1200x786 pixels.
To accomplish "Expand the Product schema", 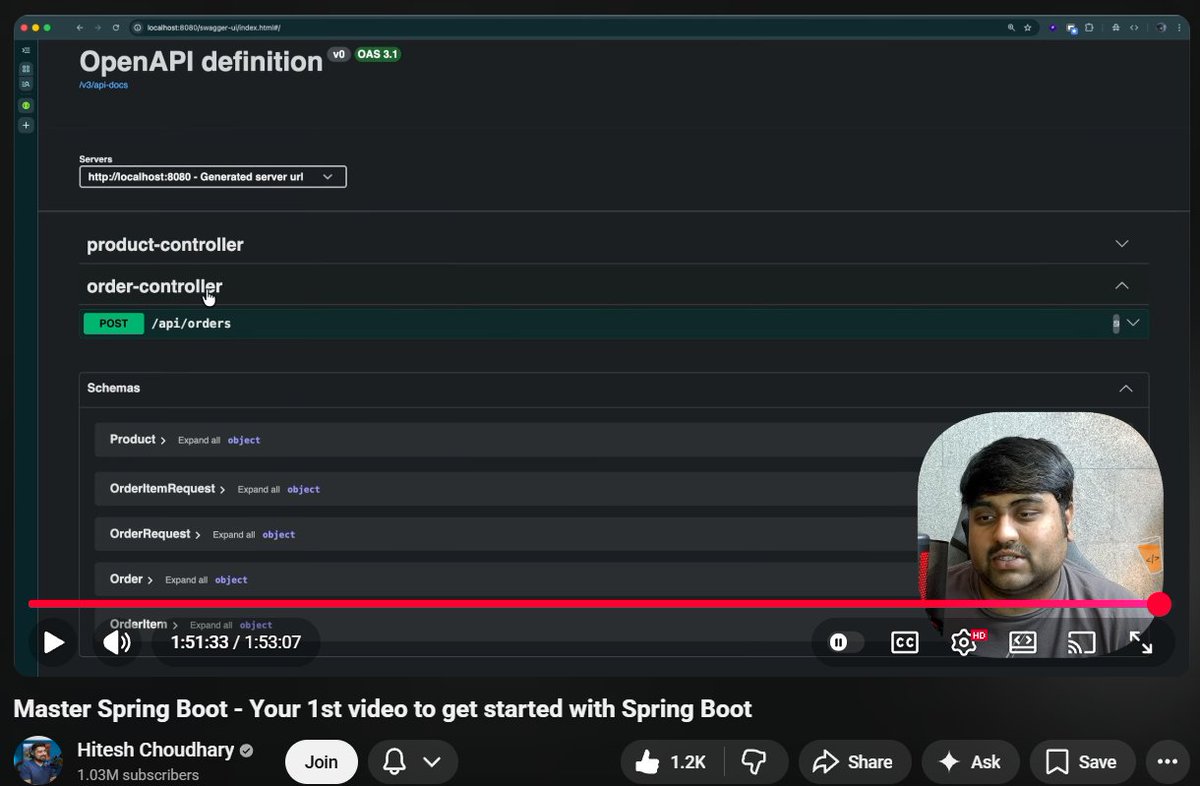I will tap(138, 439).
